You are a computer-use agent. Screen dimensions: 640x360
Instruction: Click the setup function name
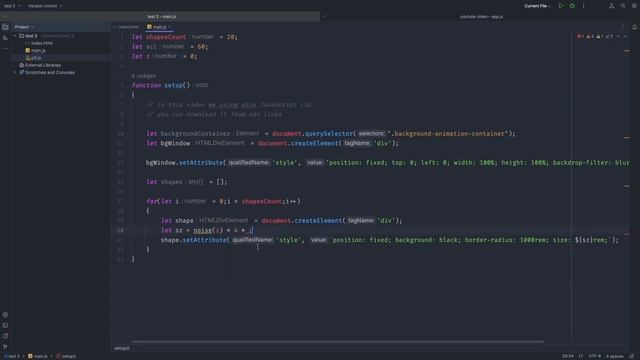coord(173,85)
